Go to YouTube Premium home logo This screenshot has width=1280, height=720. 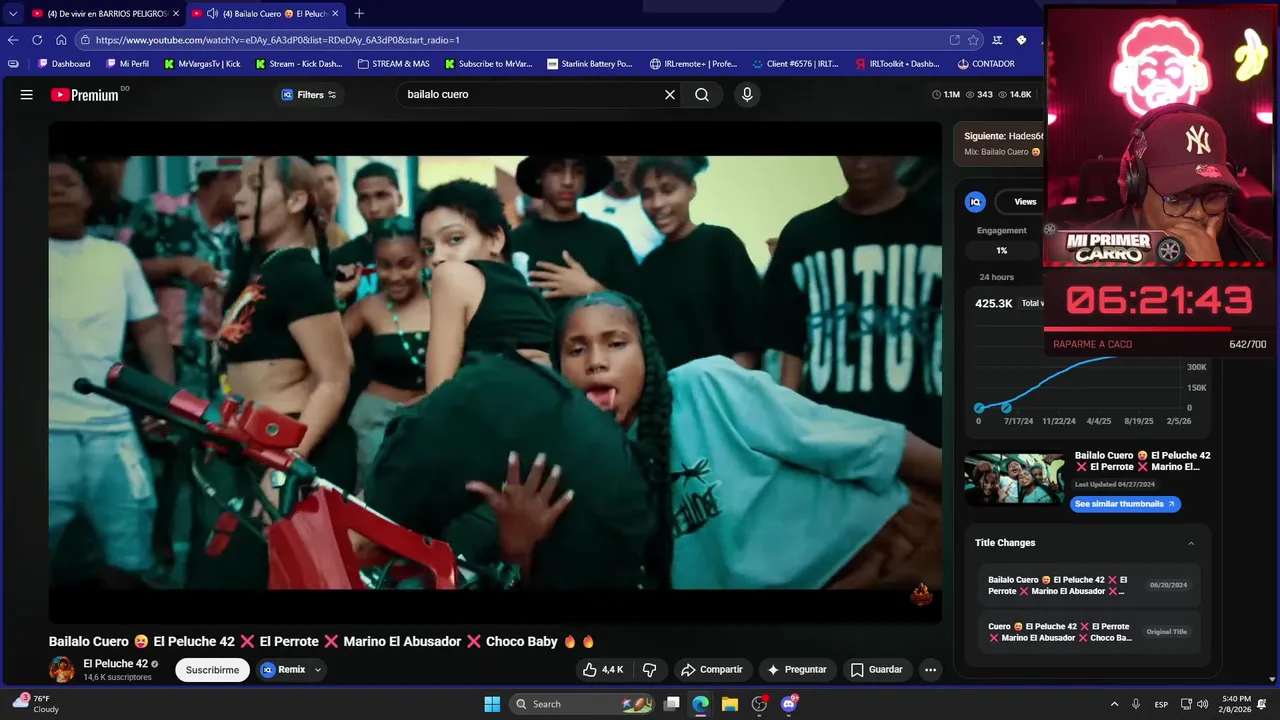85,95
